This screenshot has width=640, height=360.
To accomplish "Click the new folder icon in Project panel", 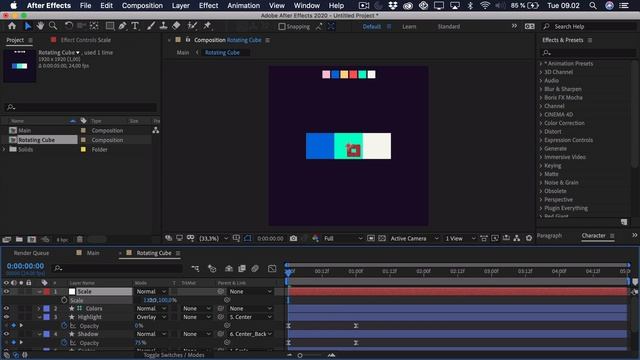I will point(19,240).
